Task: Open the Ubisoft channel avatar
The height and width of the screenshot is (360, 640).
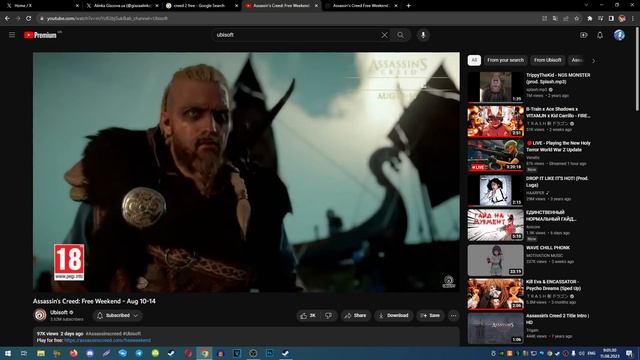Action: [x=40, y=315]
